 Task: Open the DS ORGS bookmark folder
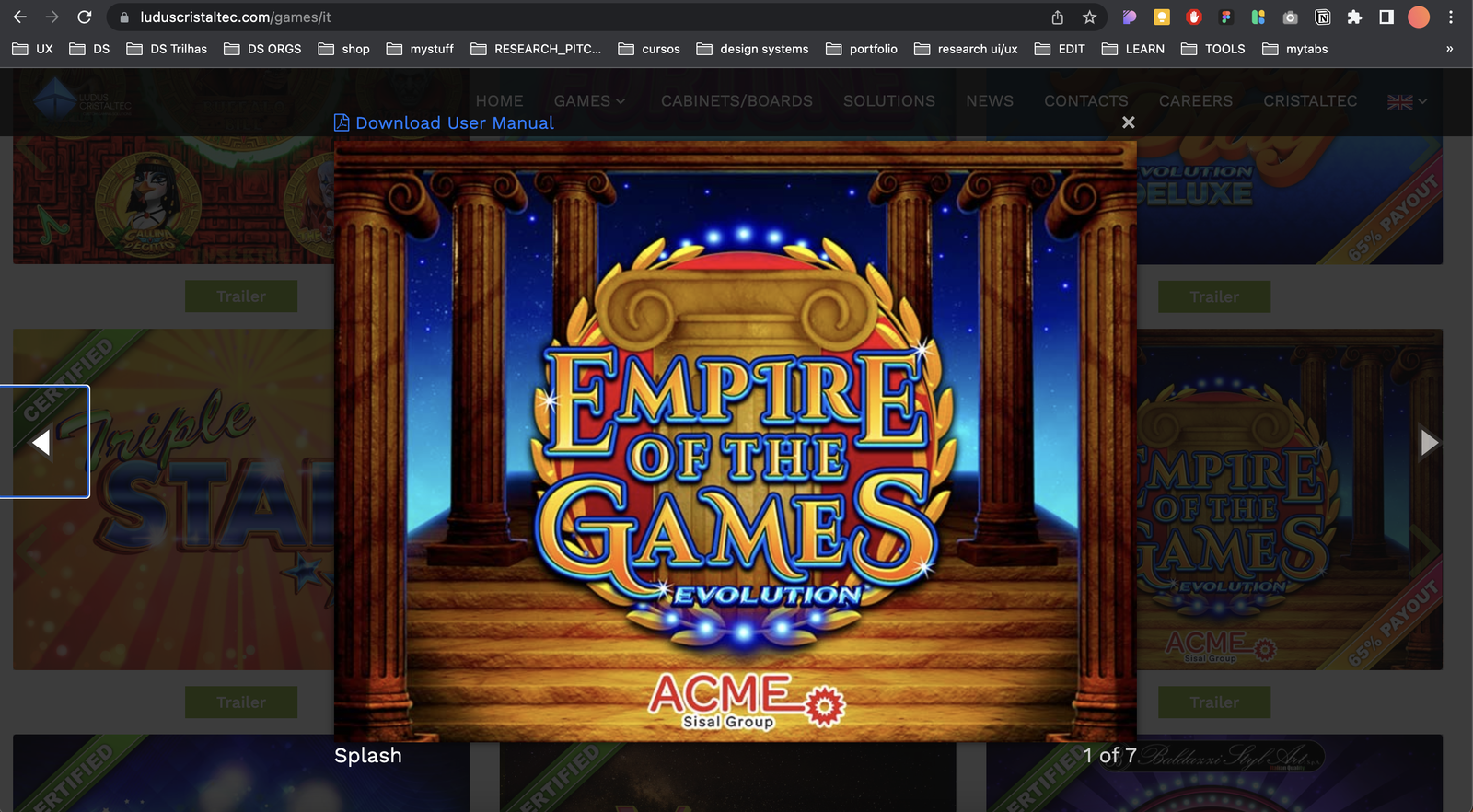tap(263, 49)
